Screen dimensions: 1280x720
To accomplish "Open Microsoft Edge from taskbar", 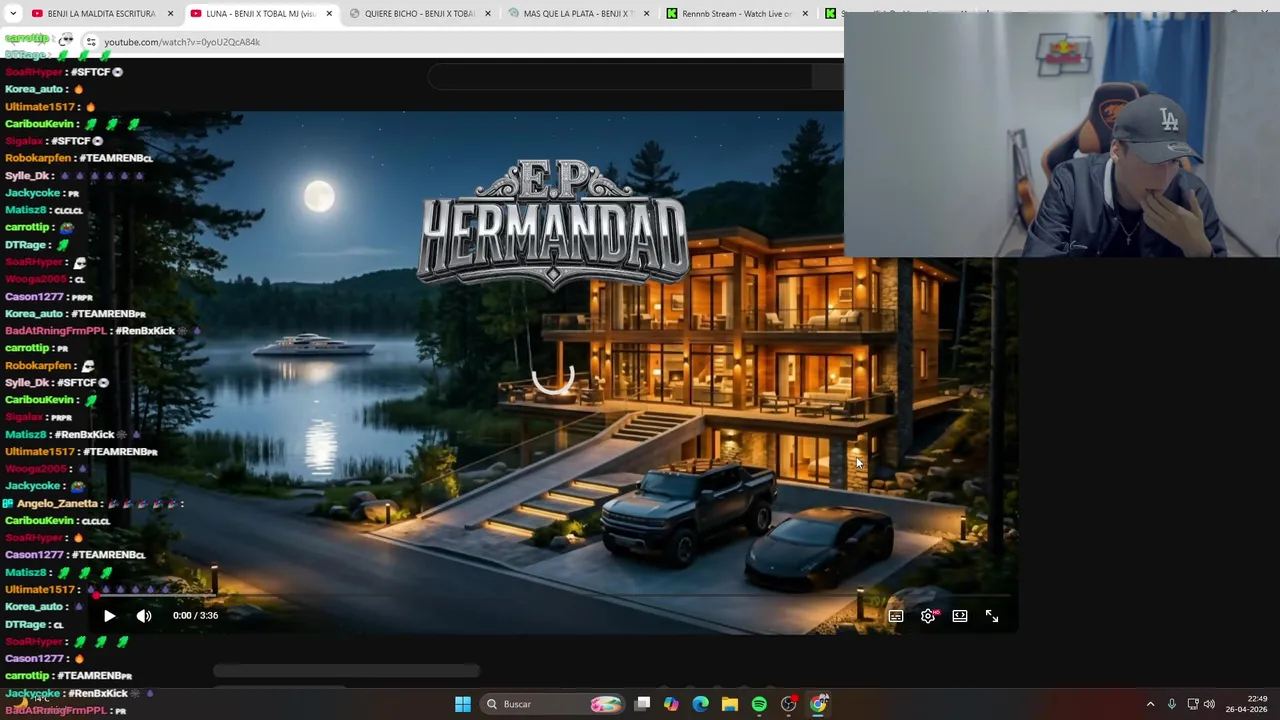I will coord(701,704).
